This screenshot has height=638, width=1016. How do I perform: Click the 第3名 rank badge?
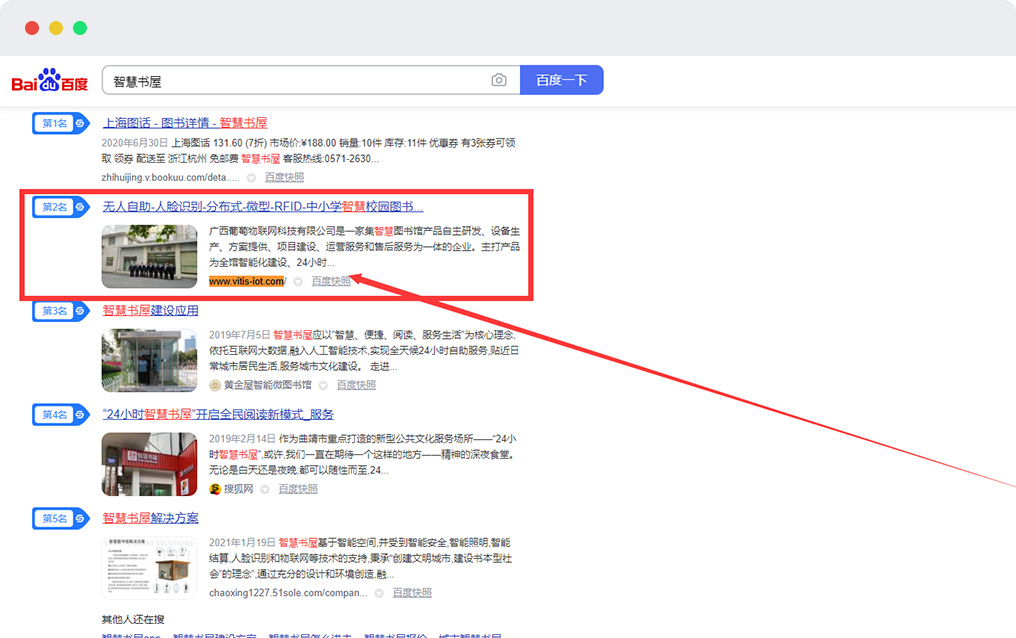click(60, 311)
